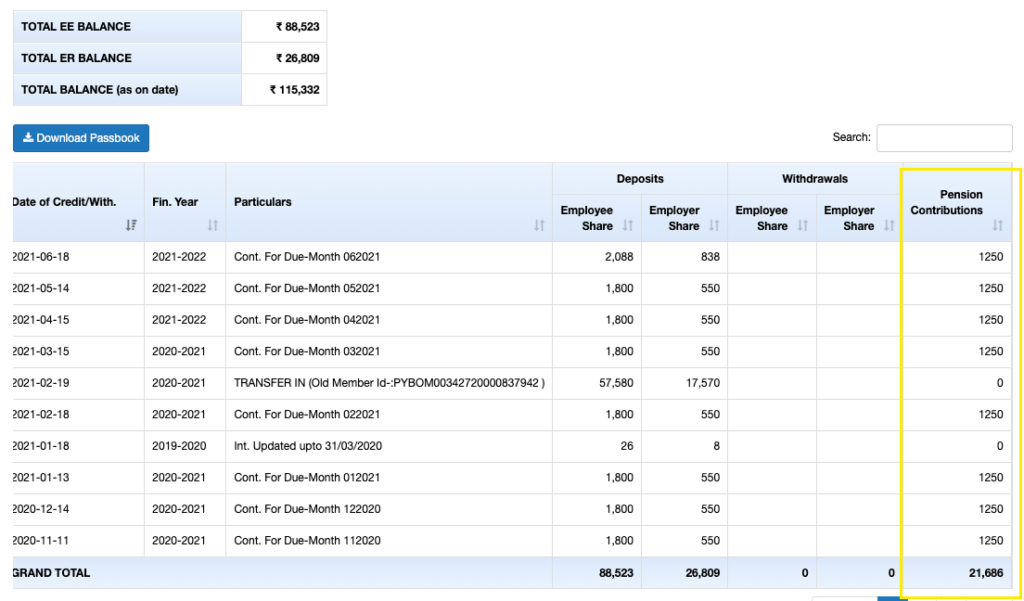The image size is (1024, 601).
Task: Select transfer employee share 57,580
Action: click(616, 383)
